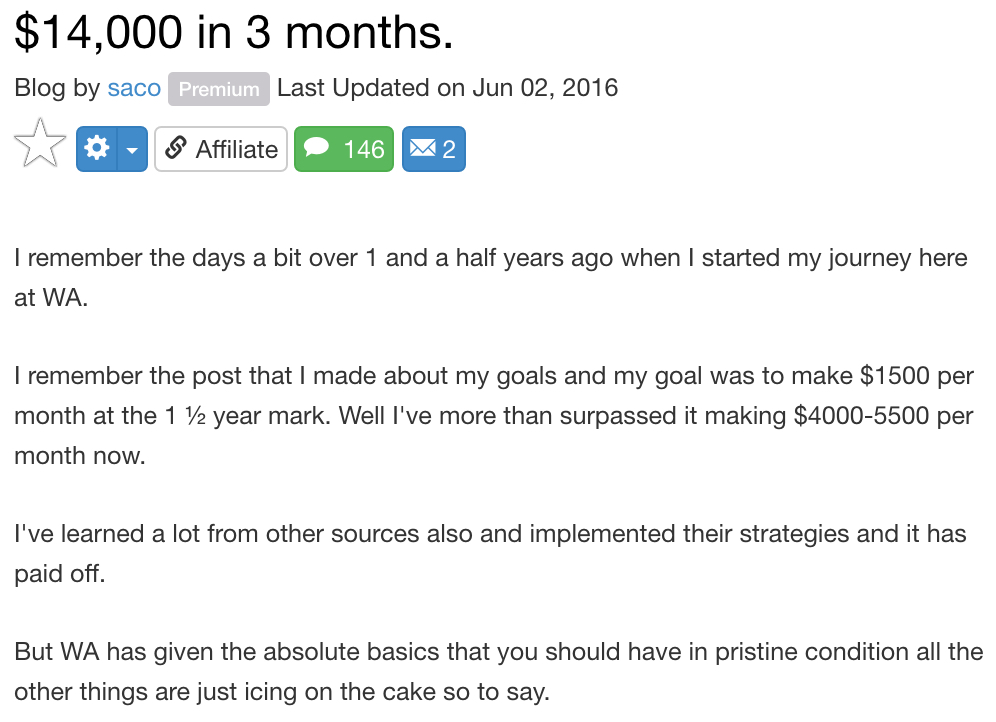Click paragraph starting 'I remember the days'
Viewport: 996px width, 722px height.
coord(491,277)
